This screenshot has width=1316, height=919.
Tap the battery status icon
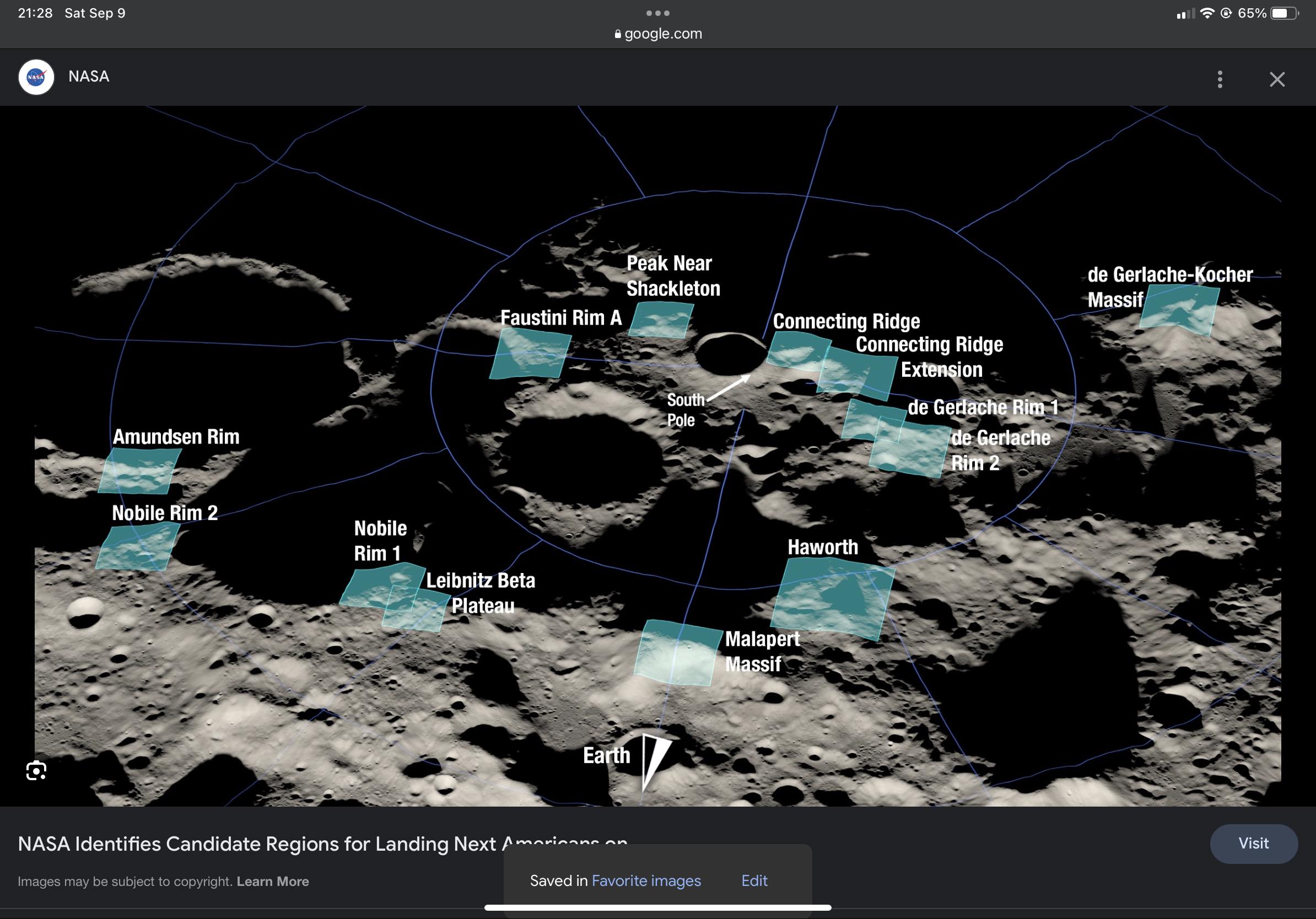(1283, 13)
